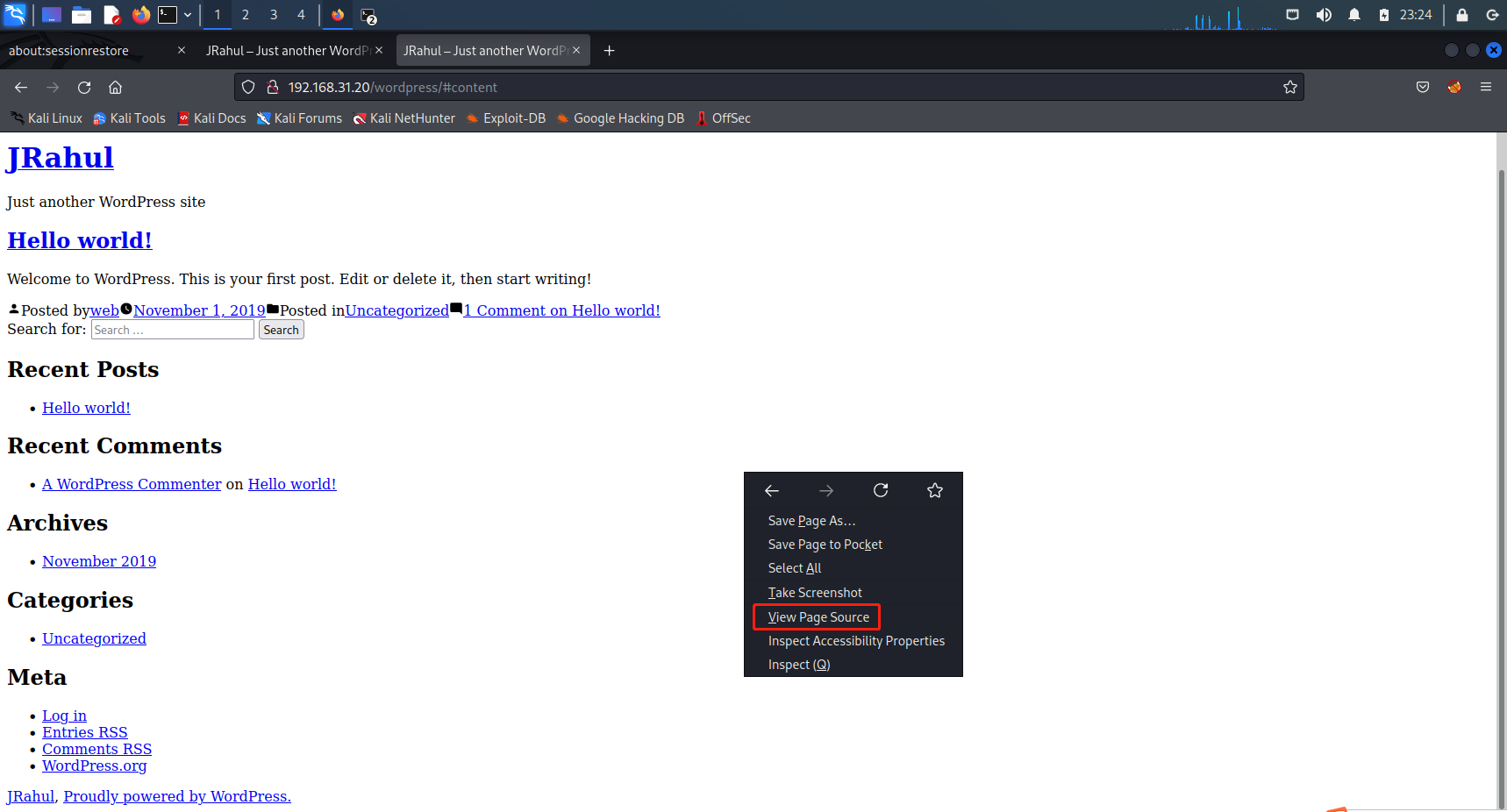The height and width of the screenshot is (812, 1507).
Task: Launch Firefox from the taskbar launcher
Action: pos(140,15)
